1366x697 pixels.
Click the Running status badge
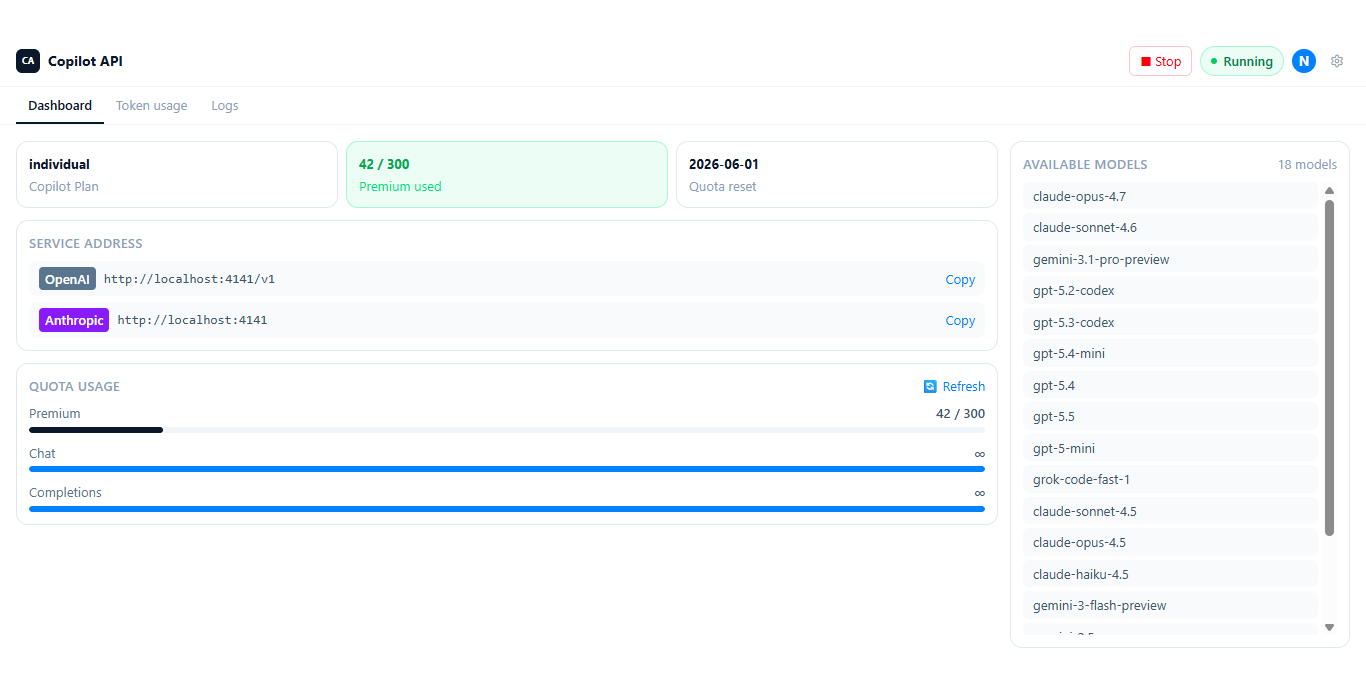[x=1241, y=61]
